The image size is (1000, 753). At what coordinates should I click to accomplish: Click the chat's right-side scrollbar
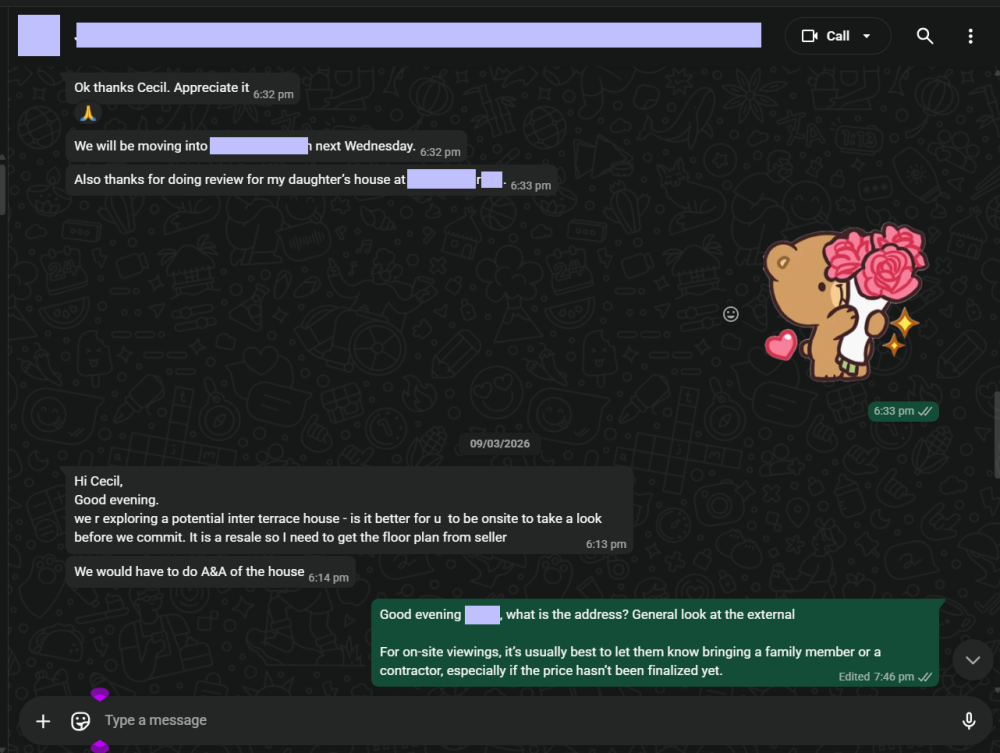pos(996,430)
